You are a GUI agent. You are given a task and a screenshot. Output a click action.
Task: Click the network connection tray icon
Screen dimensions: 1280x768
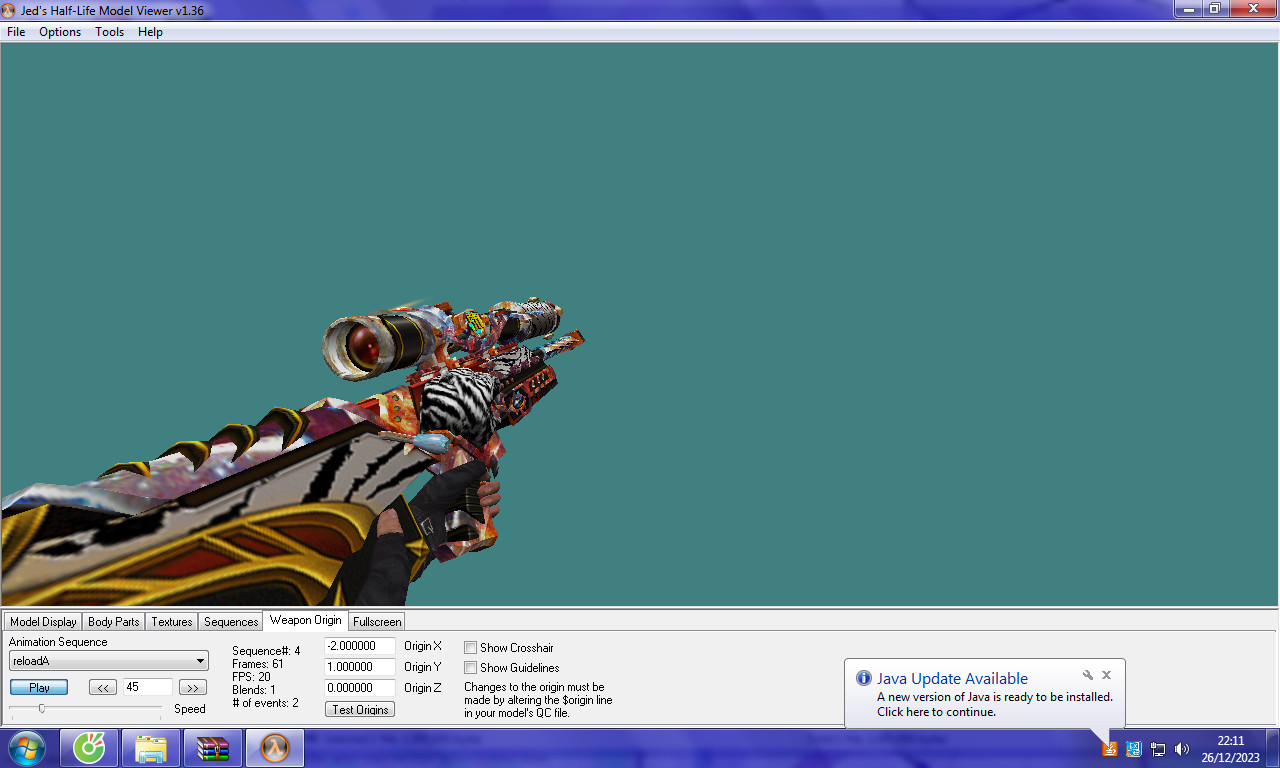[1158, 749]
